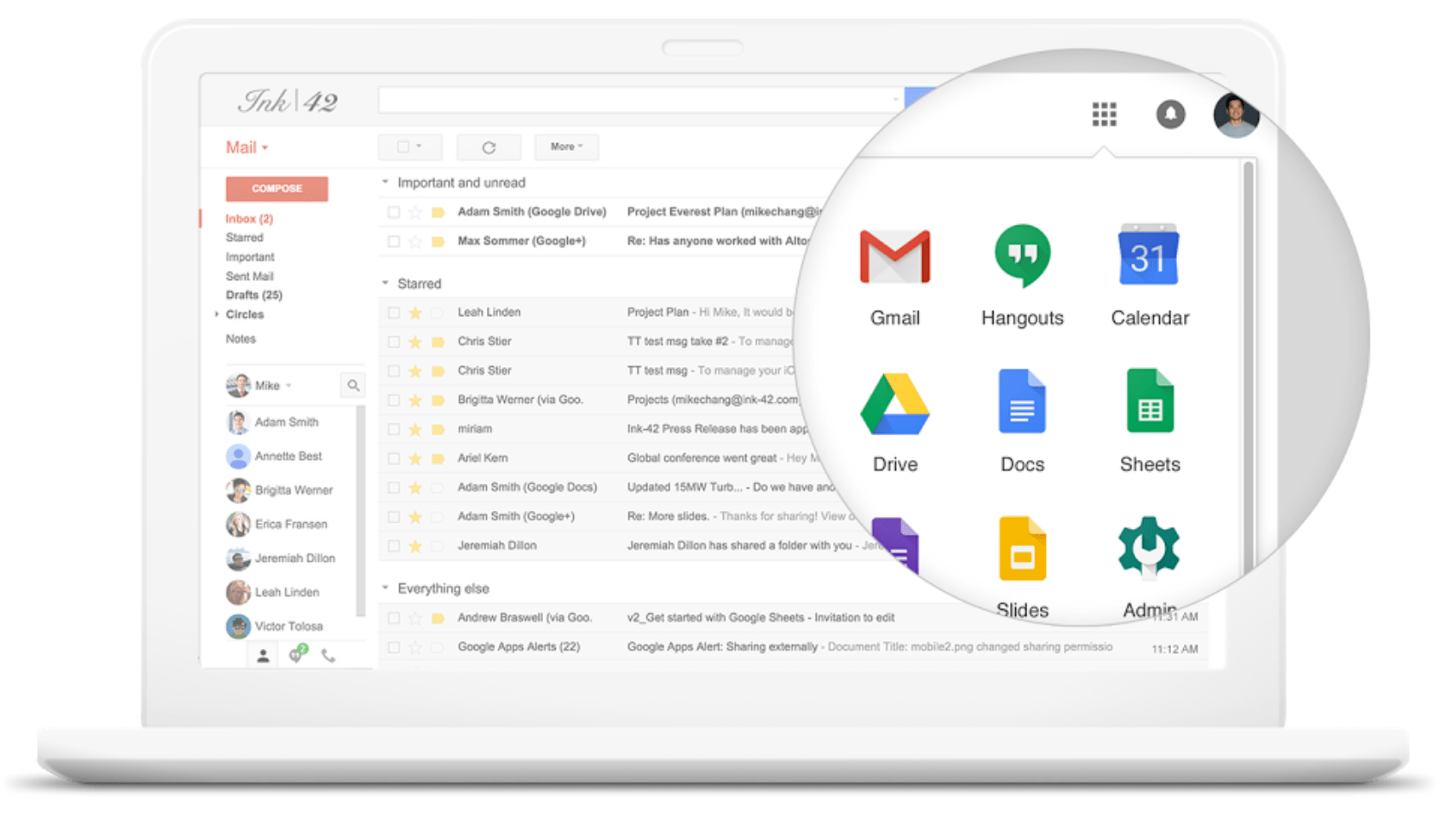
Task: Expand the Circles label
Action: [x=216, y=314]
